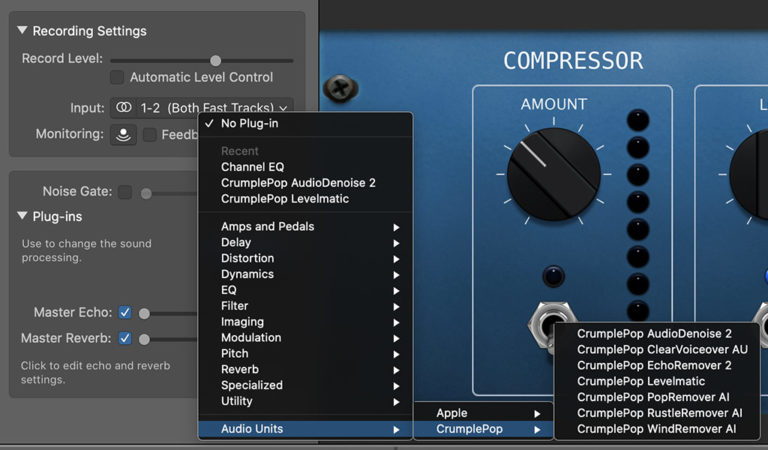This screenshot has height=450, width=768.
Task: Choose No Plug-in option
Action: pos(306,123)
